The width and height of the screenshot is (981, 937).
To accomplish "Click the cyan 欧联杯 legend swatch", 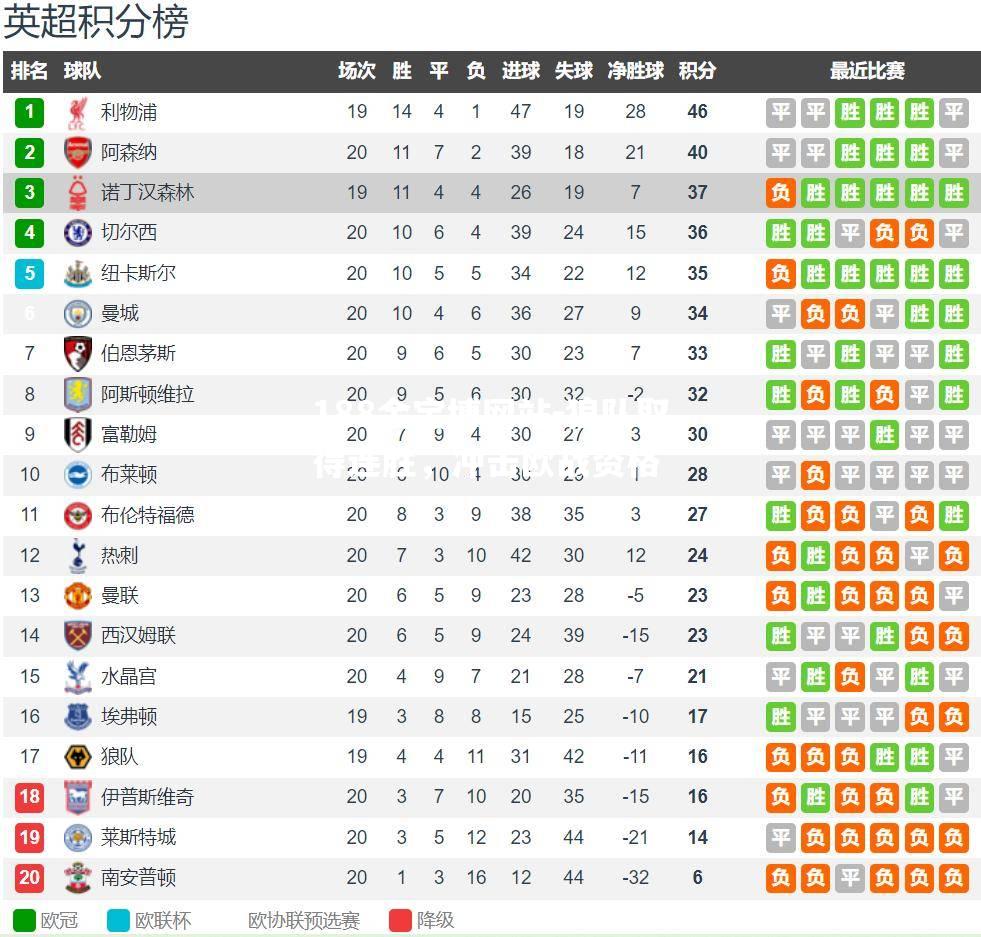I will (x=118, y=921).
